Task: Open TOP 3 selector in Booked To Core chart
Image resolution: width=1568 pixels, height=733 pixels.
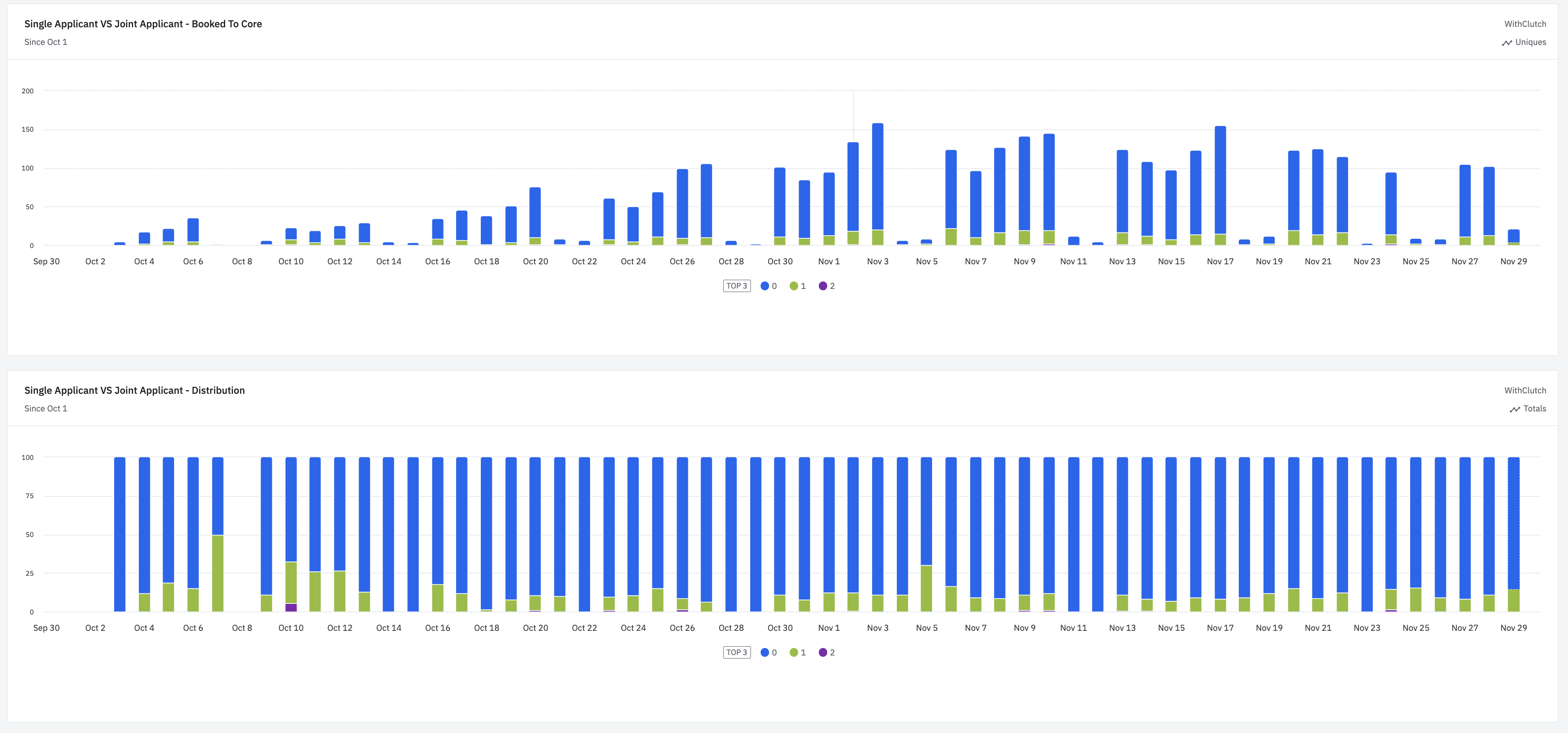Action: 736,286
